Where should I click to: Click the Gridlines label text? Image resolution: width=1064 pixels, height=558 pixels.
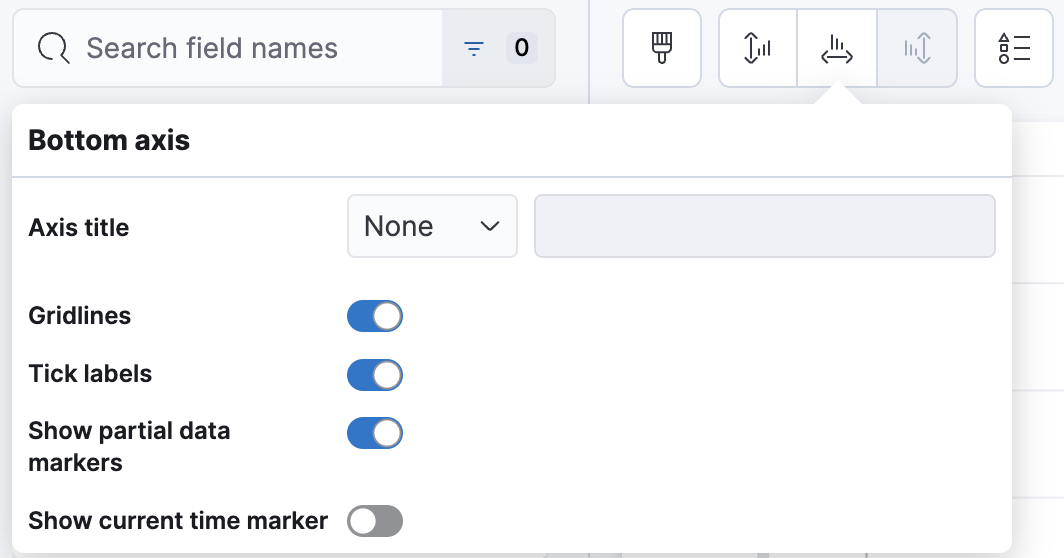[x=80, y=316]
